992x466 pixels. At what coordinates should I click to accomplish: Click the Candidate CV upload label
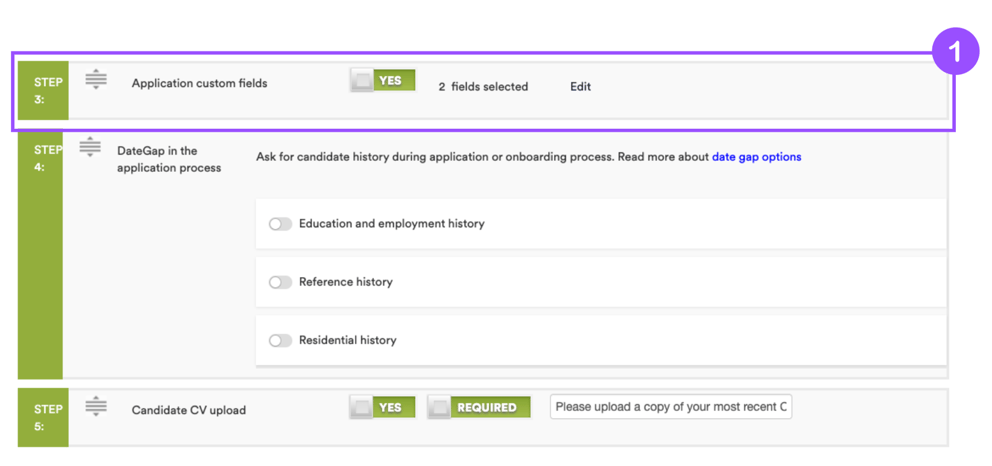point(188,410)
